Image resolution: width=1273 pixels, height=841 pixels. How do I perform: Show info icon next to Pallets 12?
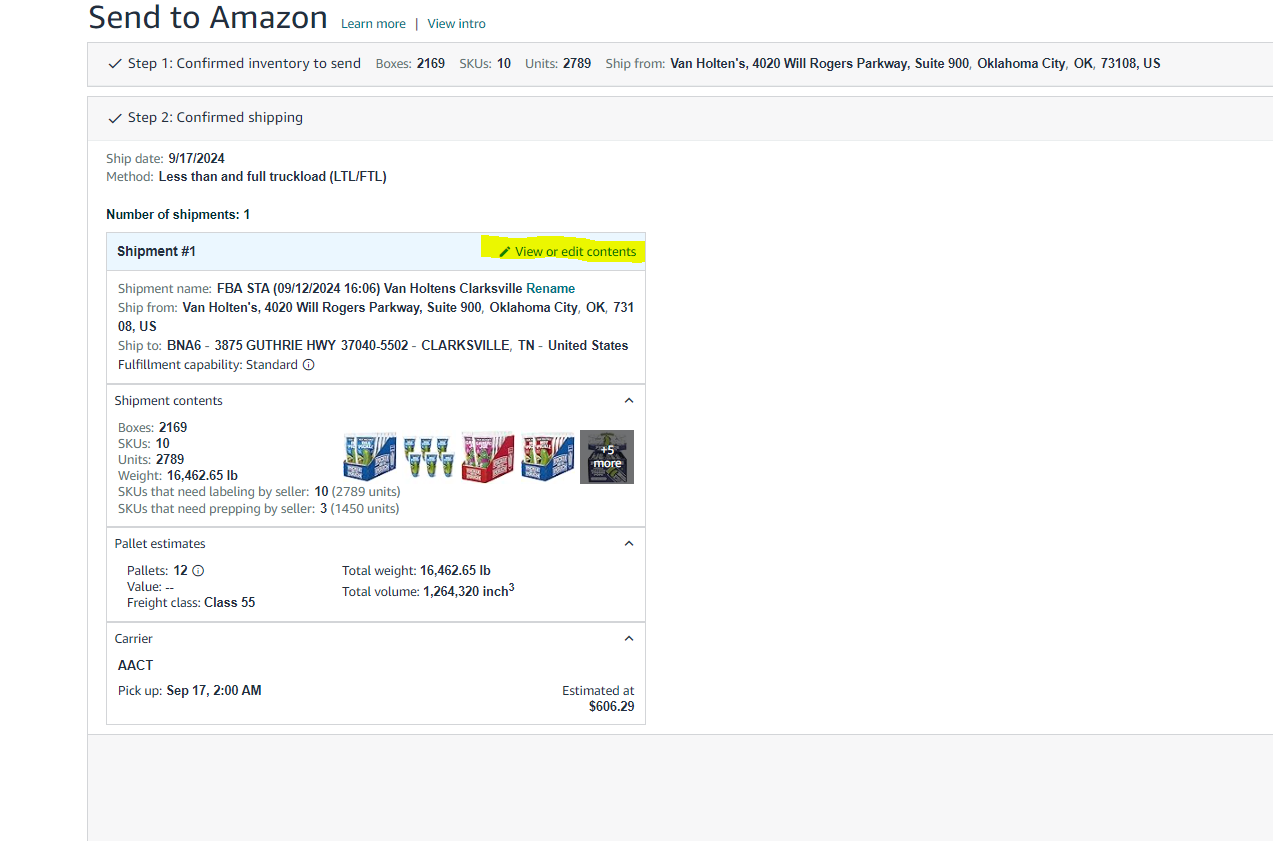[x=198, y=571]
